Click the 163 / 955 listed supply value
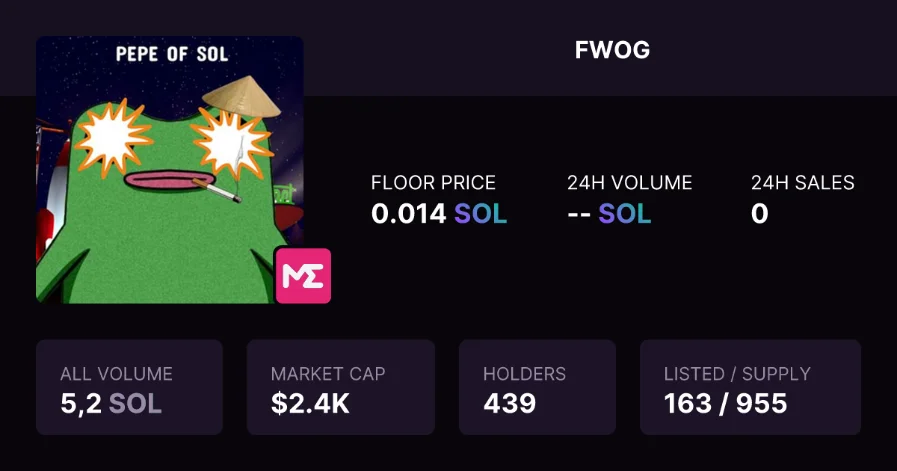Viewport: 897px width, 471px height. click(x=725, y=403)
